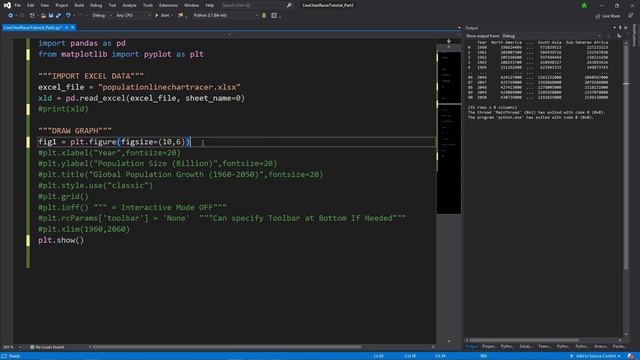Click the save all toolbar icon

pos(58,16)
